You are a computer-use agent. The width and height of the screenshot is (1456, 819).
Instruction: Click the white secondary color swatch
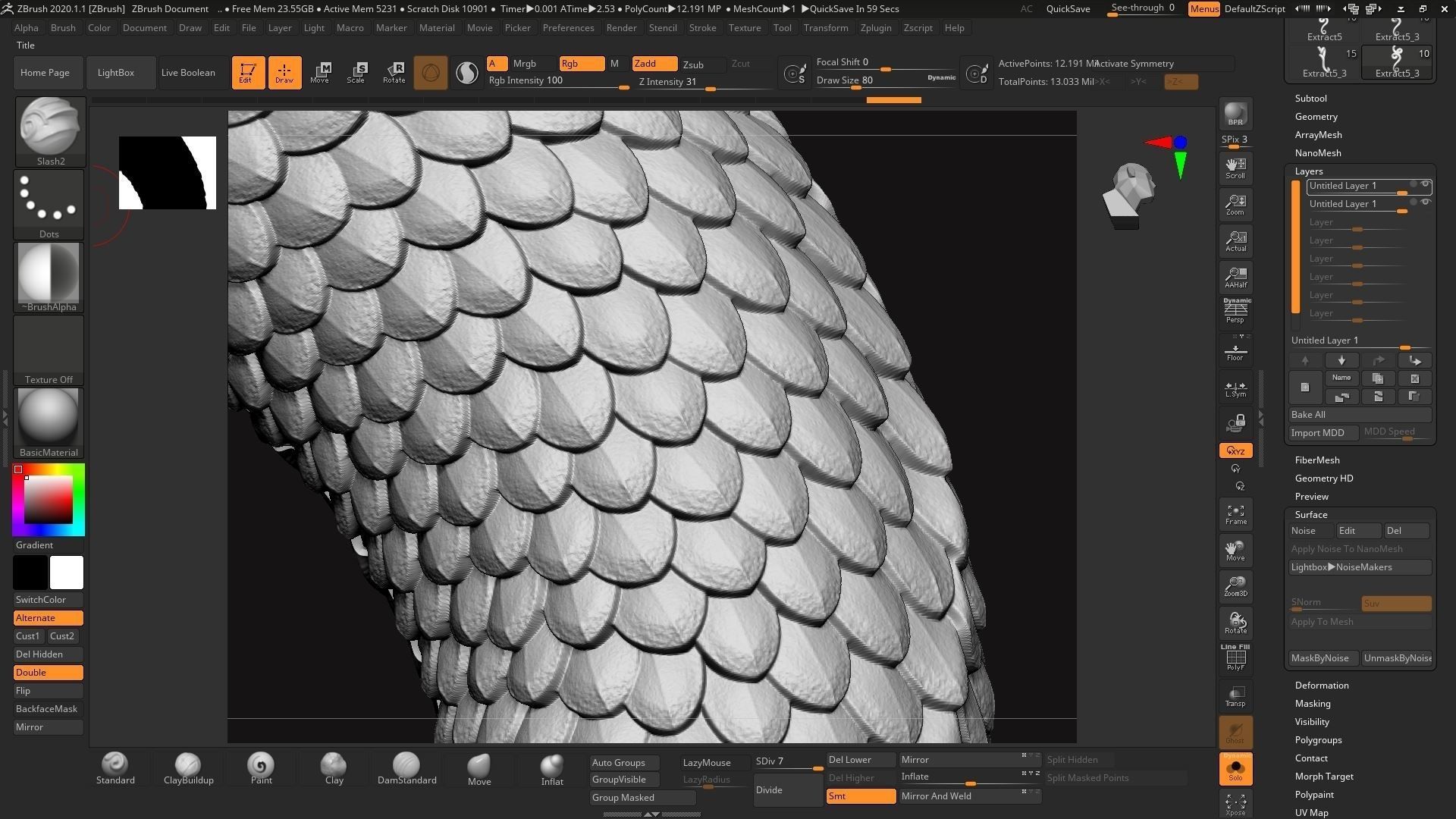[67, 573]
